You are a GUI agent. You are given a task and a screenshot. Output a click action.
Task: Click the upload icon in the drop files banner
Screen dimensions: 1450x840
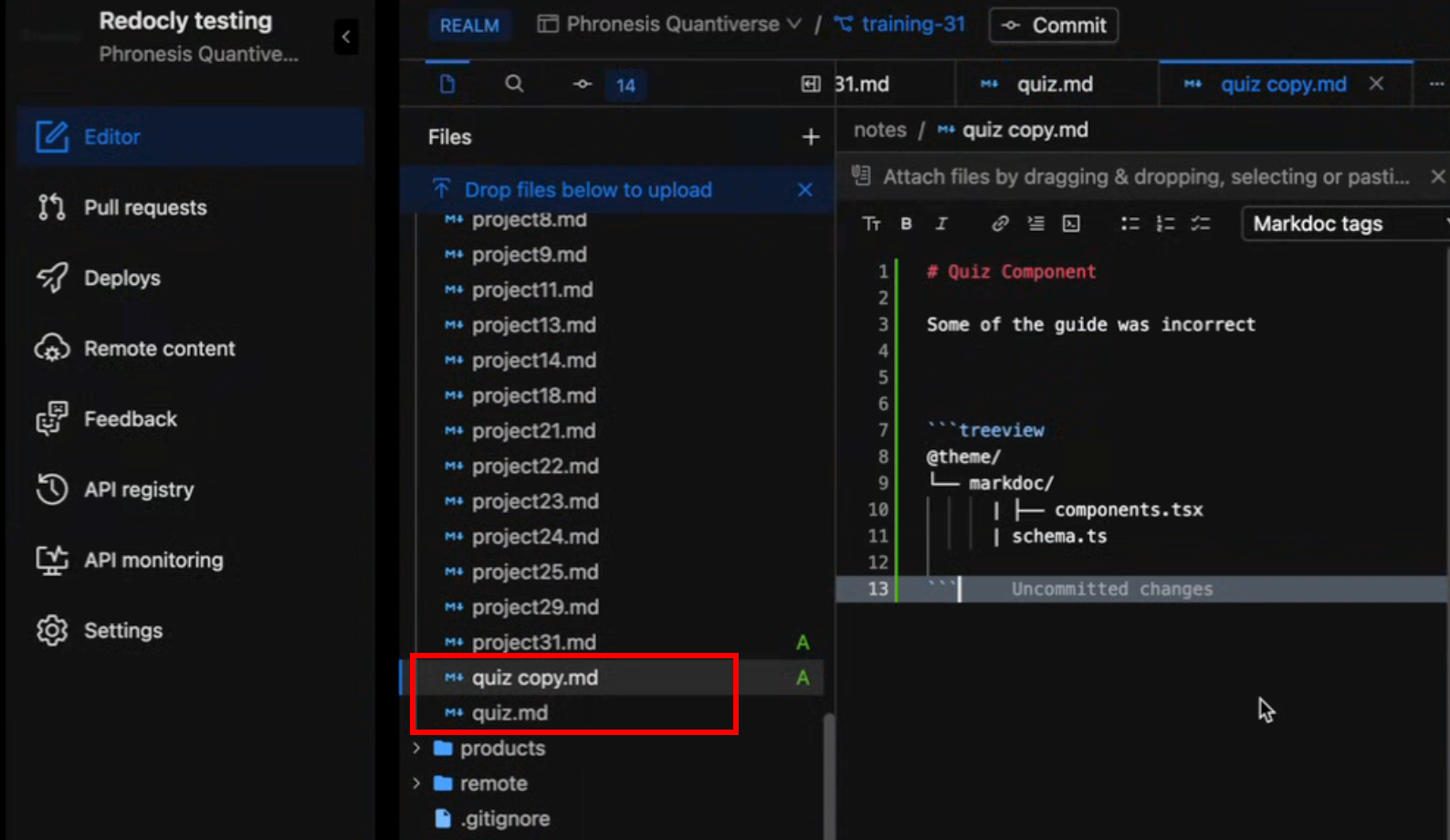pos(441,189)
